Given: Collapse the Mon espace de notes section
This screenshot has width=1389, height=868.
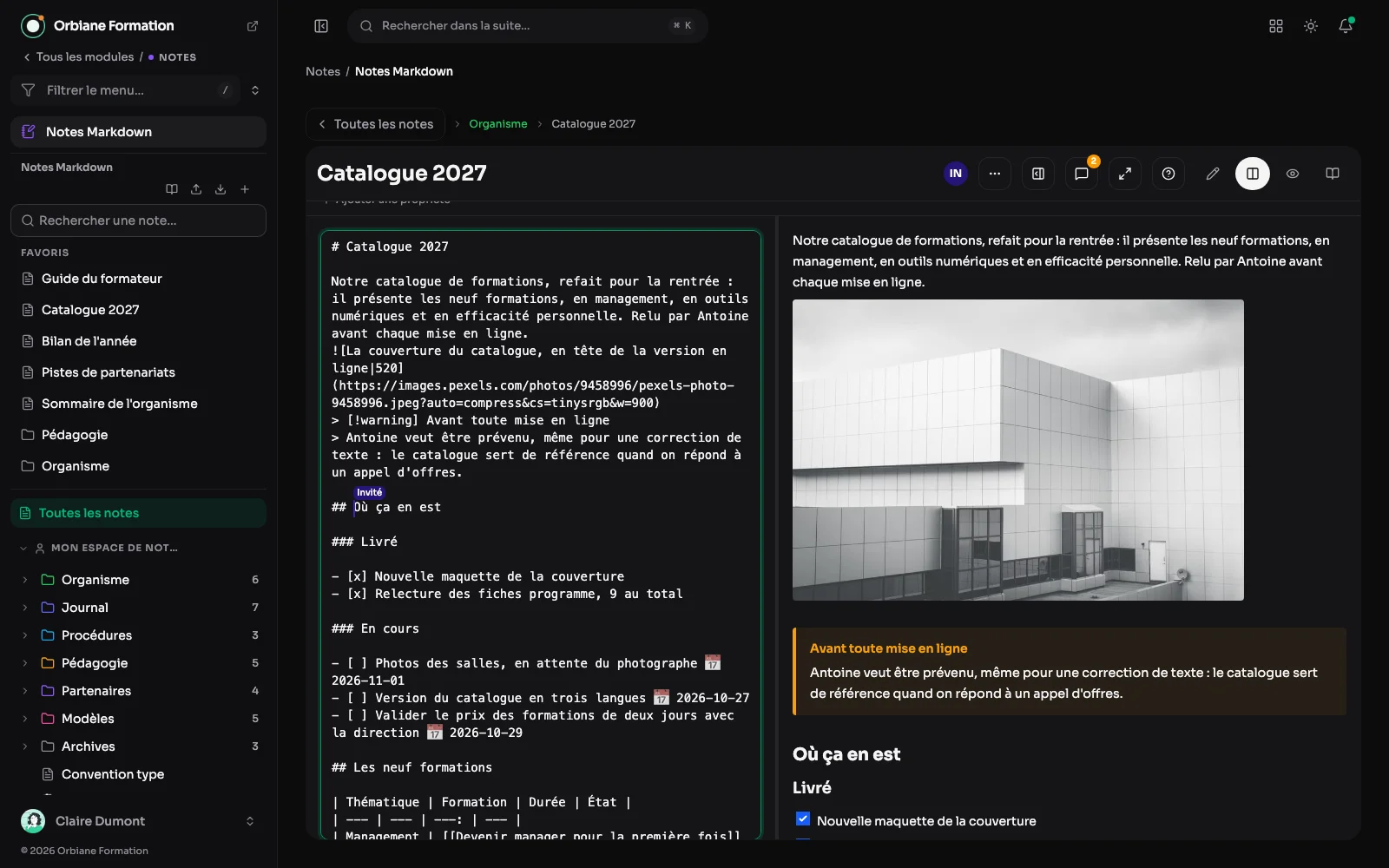Looking at the screenshot, I should pos(23,548).
